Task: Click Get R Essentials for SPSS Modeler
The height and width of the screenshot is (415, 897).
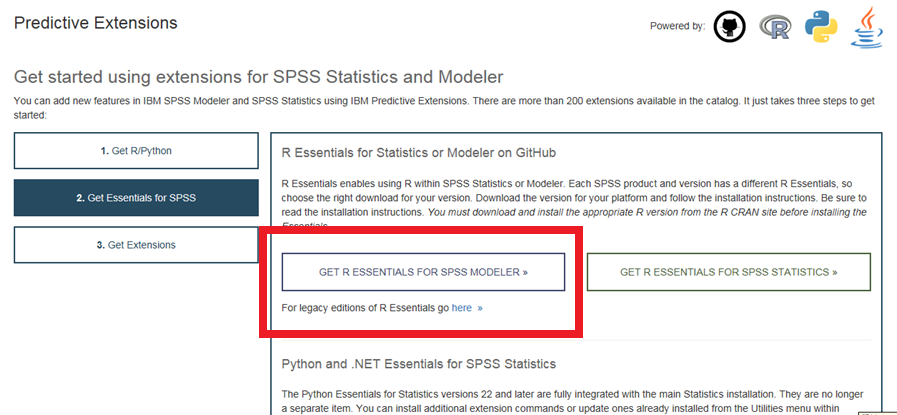Action: click(x=423, y=272)
